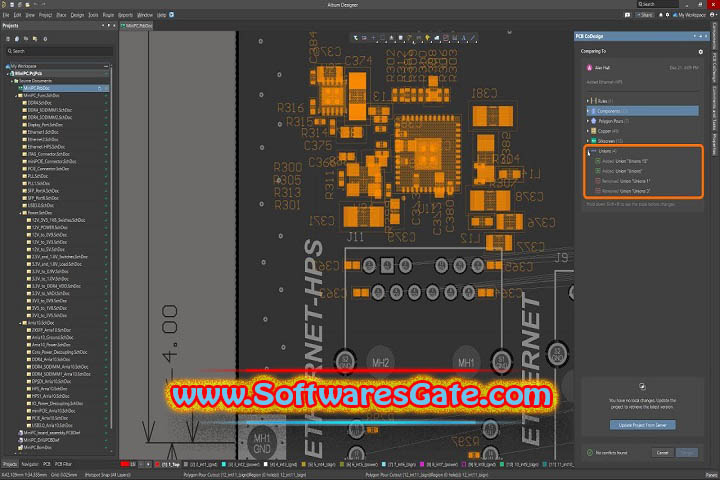Open the Tools menu
The height and width of the screenshot is (480, 720).
pyautogui.click(x=93, y=15)
